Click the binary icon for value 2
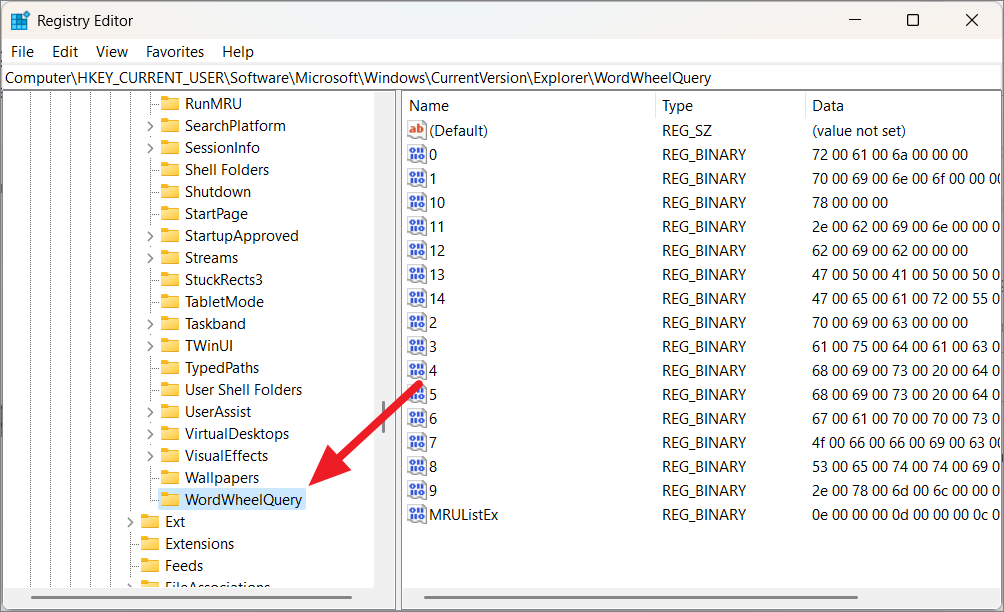Image resolution: width=1004 pixels, height=612 pixels. point(417,323)
